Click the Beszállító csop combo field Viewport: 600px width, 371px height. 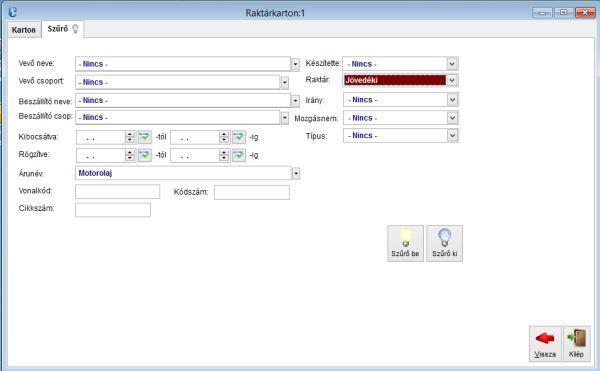(x=178, y=117)
